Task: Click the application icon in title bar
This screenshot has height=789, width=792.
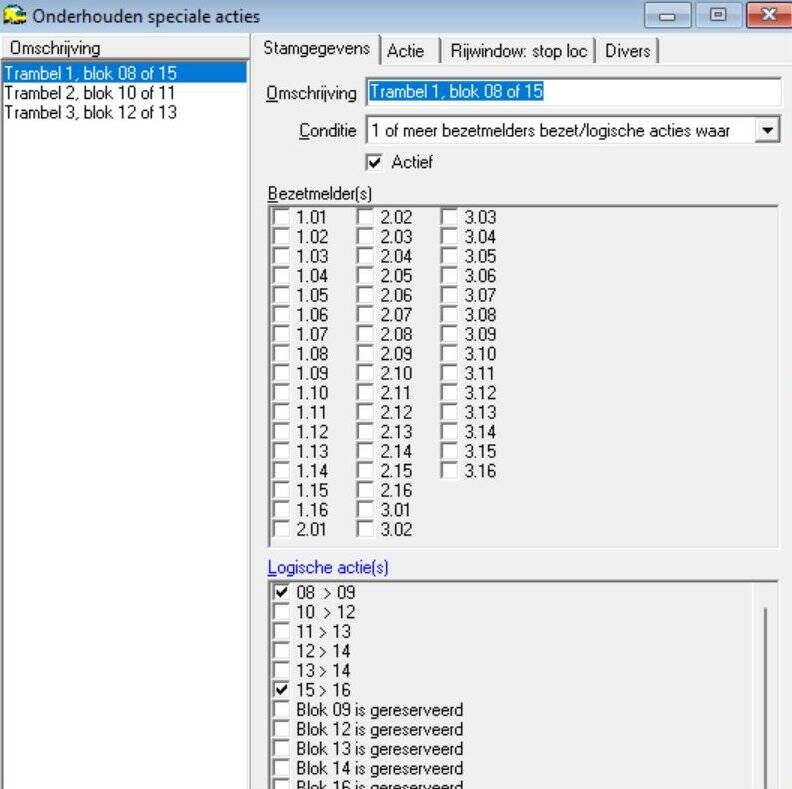Action: click(x=15, y=16)
